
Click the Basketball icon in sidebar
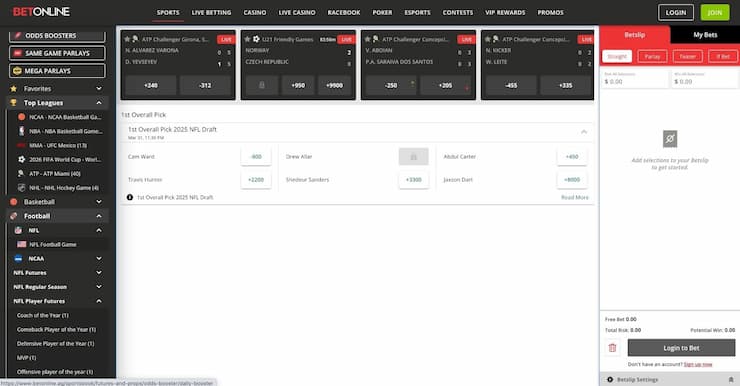click(14, 202)
